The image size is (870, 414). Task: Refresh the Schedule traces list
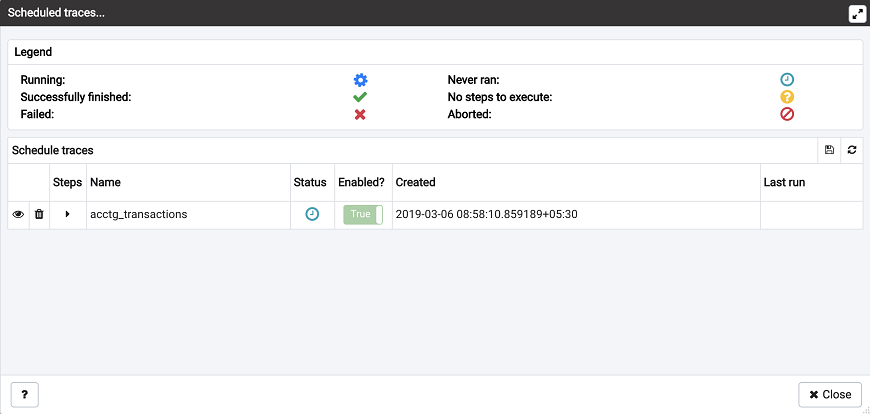click(852, 150)
